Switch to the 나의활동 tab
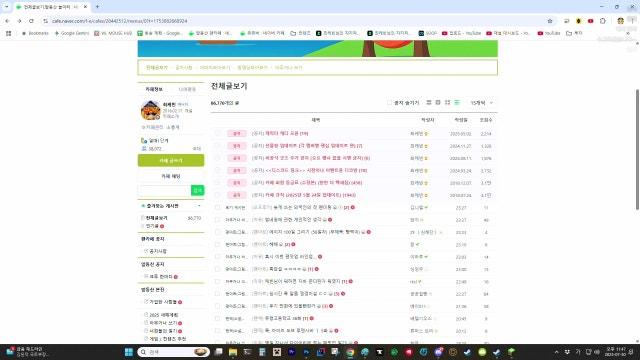640x360 pixels. [187, 89]
